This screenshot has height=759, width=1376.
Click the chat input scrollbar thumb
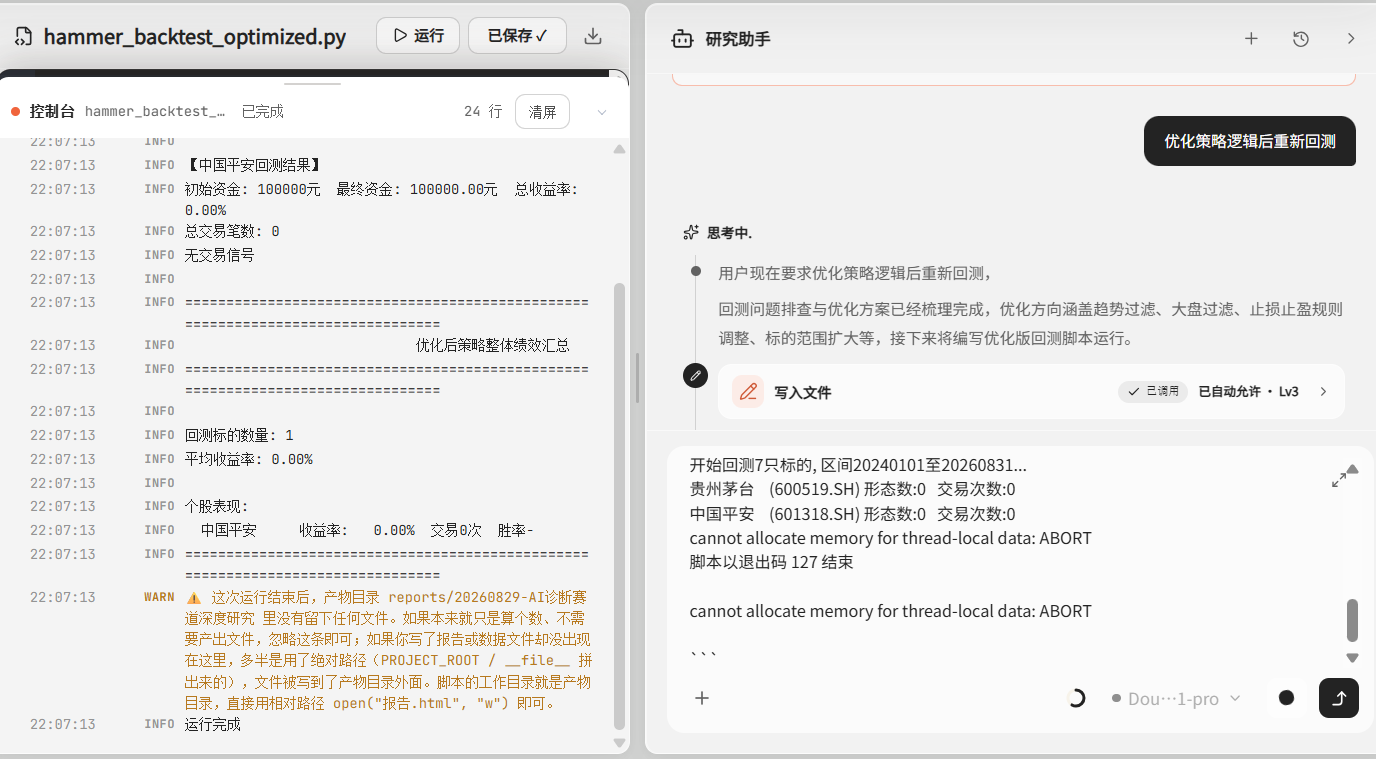[x=1353, y=620]
